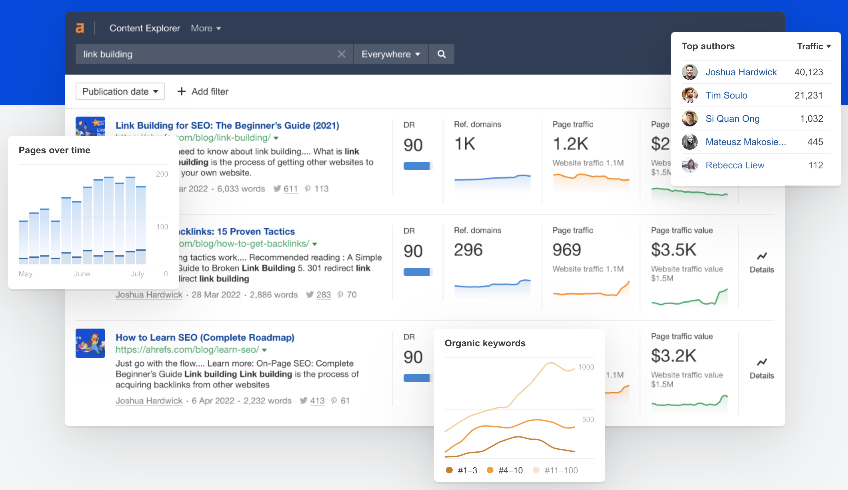
Task: Open the ahrefs.com/blog/learn-seo/ URL
Action: [x=187, y=350]
